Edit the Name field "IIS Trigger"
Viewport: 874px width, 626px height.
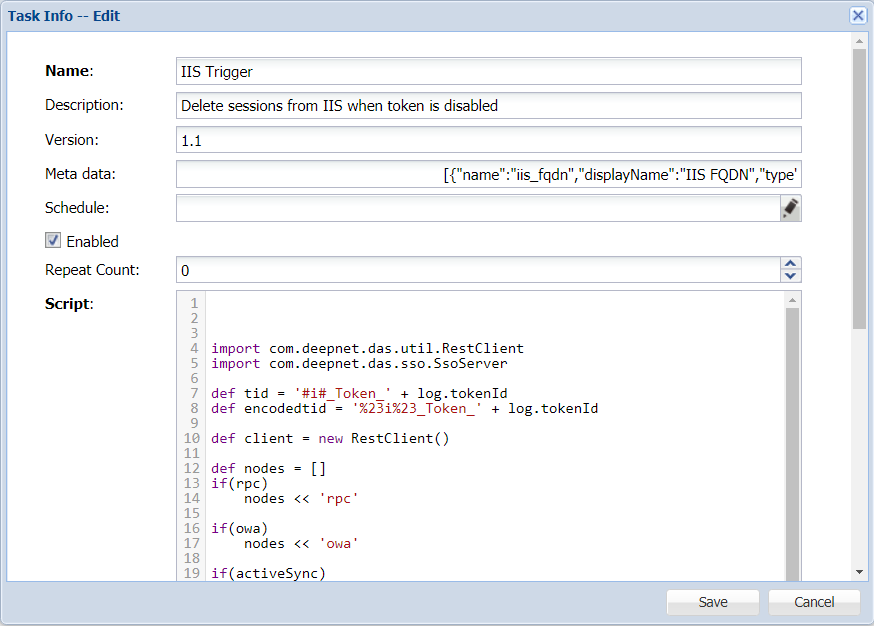point(488,71)
